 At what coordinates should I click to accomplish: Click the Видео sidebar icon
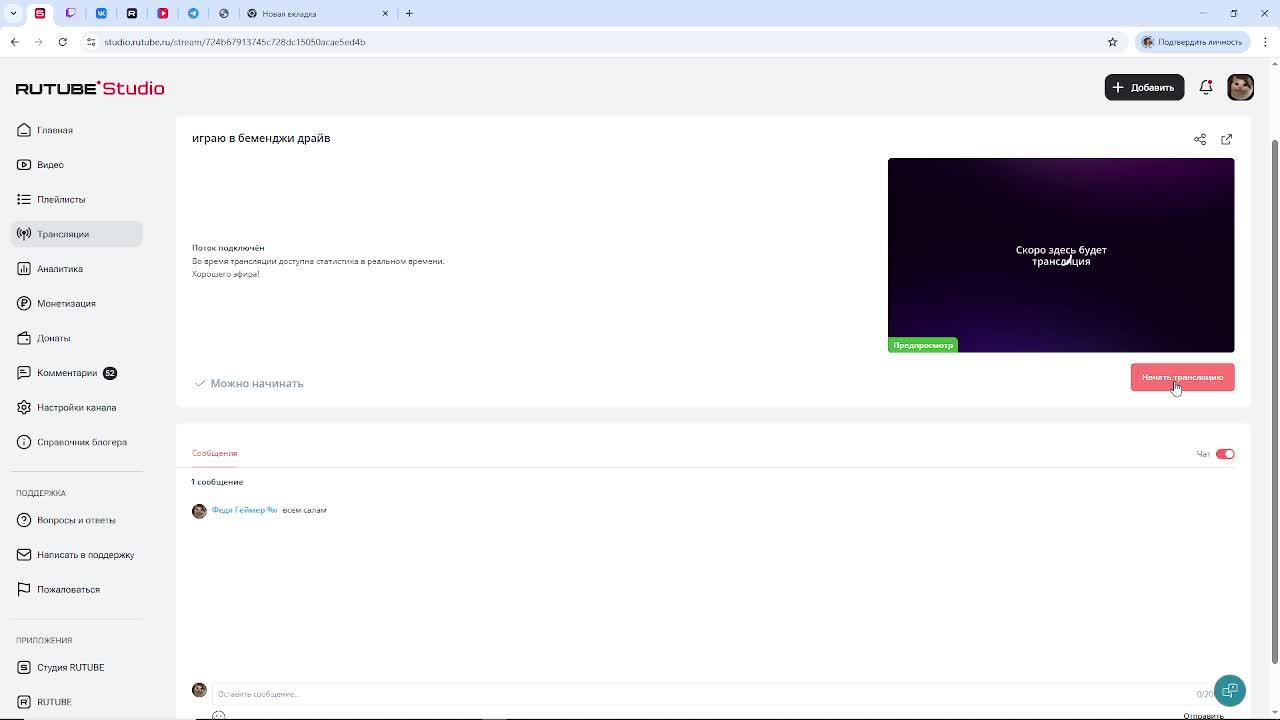tap(24, 165)
